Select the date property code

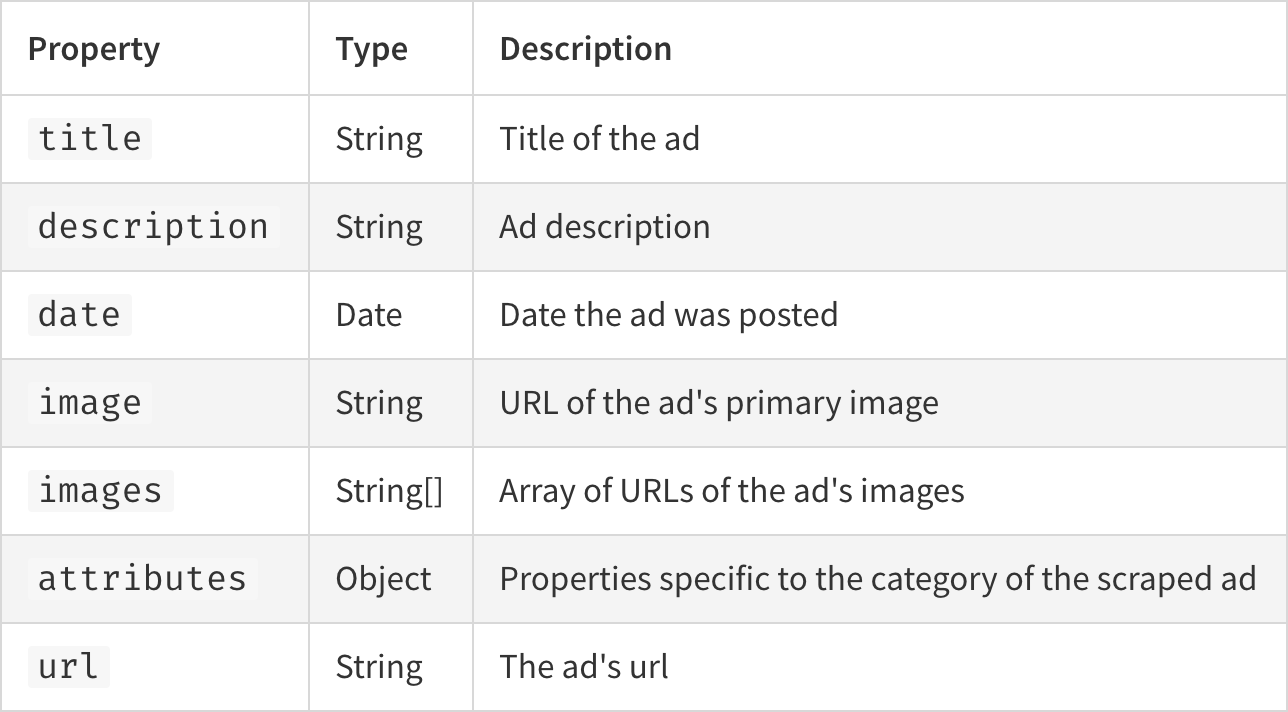click(80, 314)
